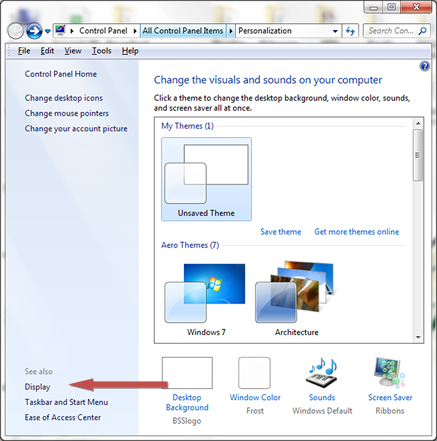
Task: Open the Screen Saver monitor icon
Action: pos(390,372)
